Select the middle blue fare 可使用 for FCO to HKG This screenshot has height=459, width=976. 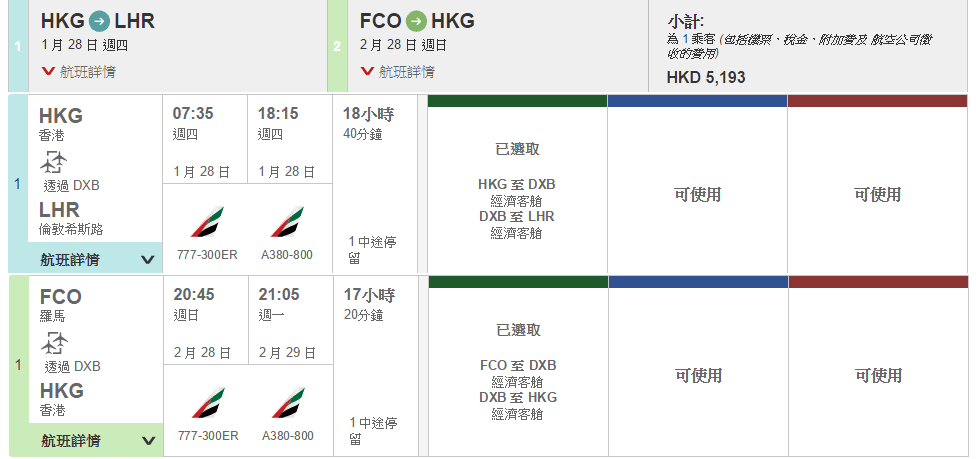click(697, 376)
